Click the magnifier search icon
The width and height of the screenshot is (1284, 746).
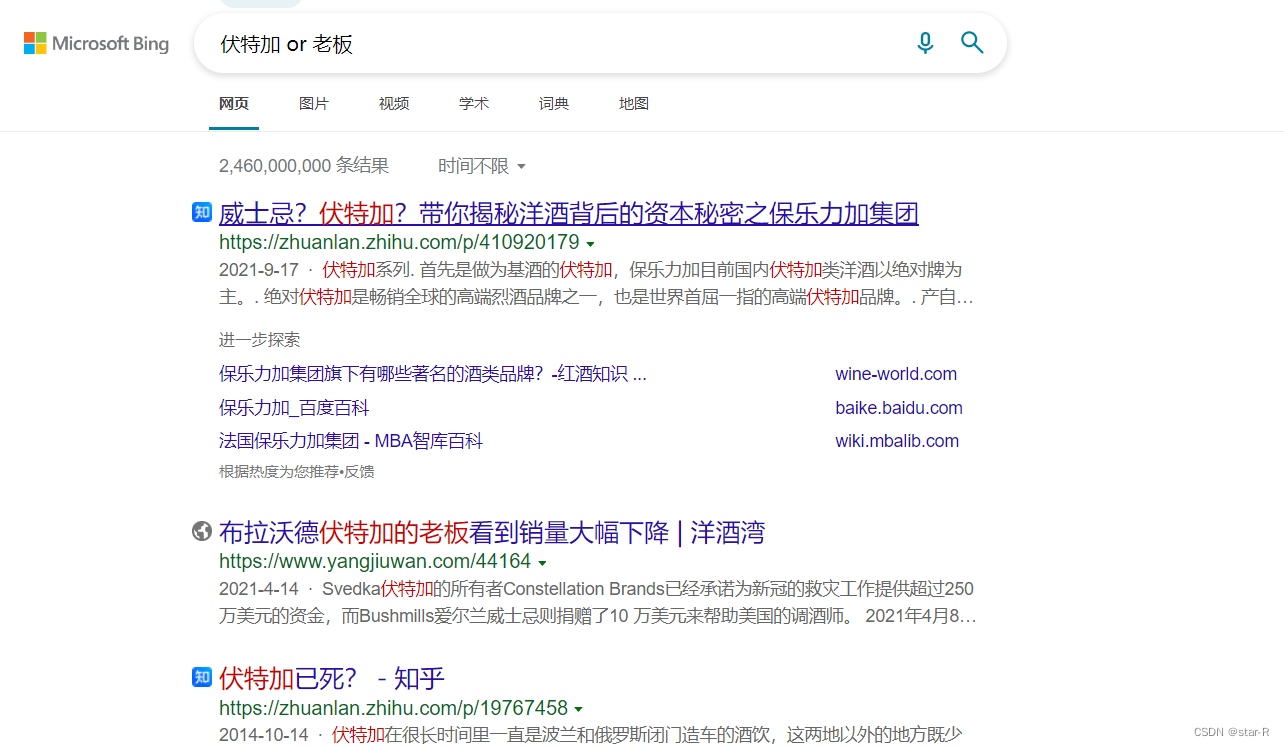pos(972,43)
